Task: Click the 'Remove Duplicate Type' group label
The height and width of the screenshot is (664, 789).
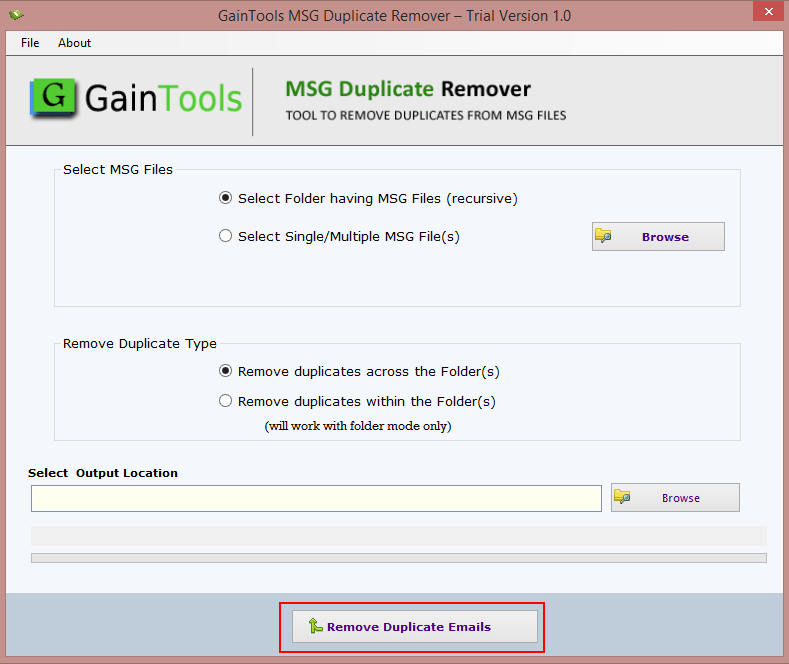Action: pyautogui.click(x=139, y=344)
